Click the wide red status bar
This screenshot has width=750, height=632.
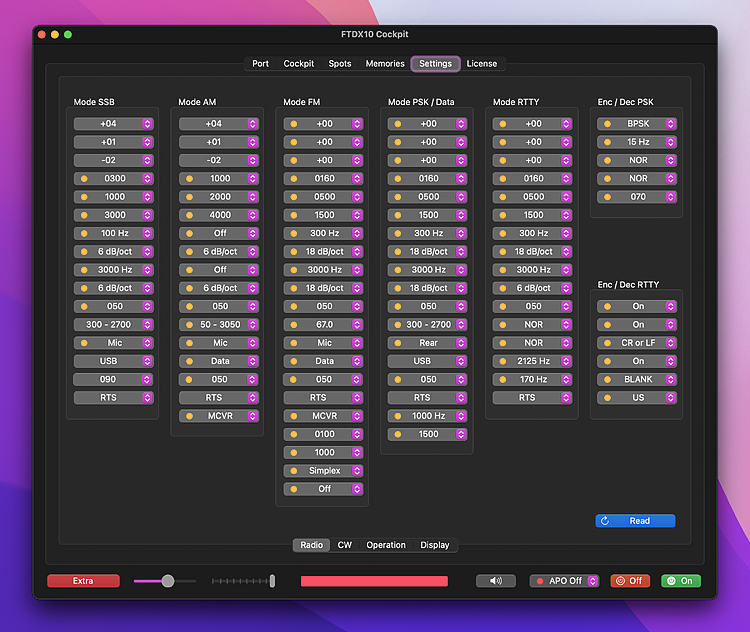point(374,581)
